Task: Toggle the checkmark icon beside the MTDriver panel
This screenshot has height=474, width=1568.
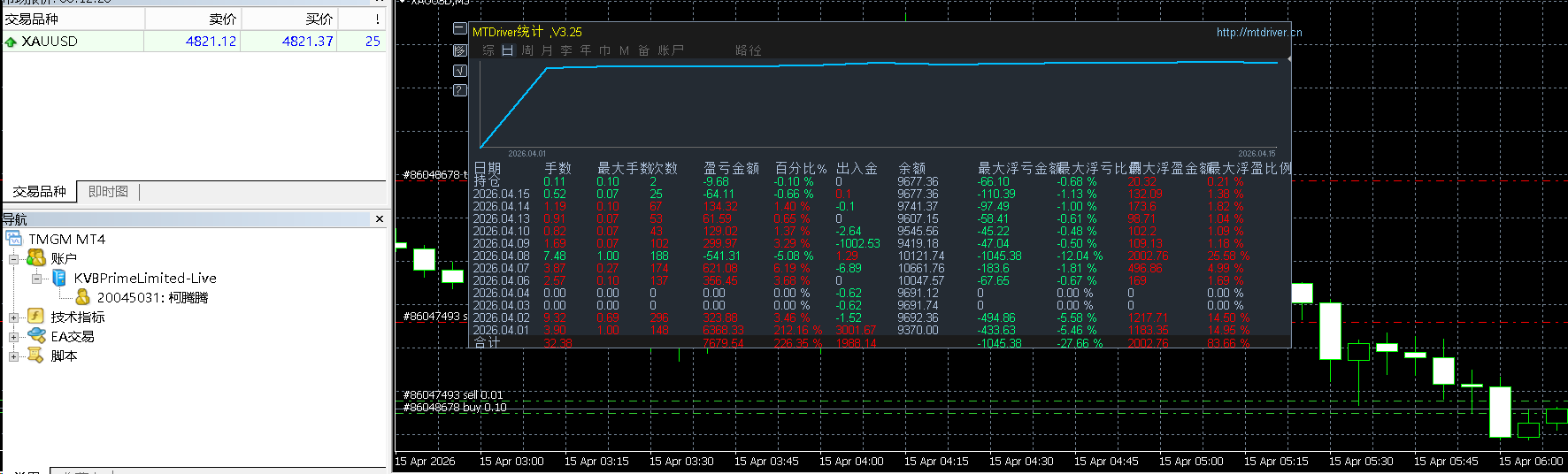Action: 460,70
